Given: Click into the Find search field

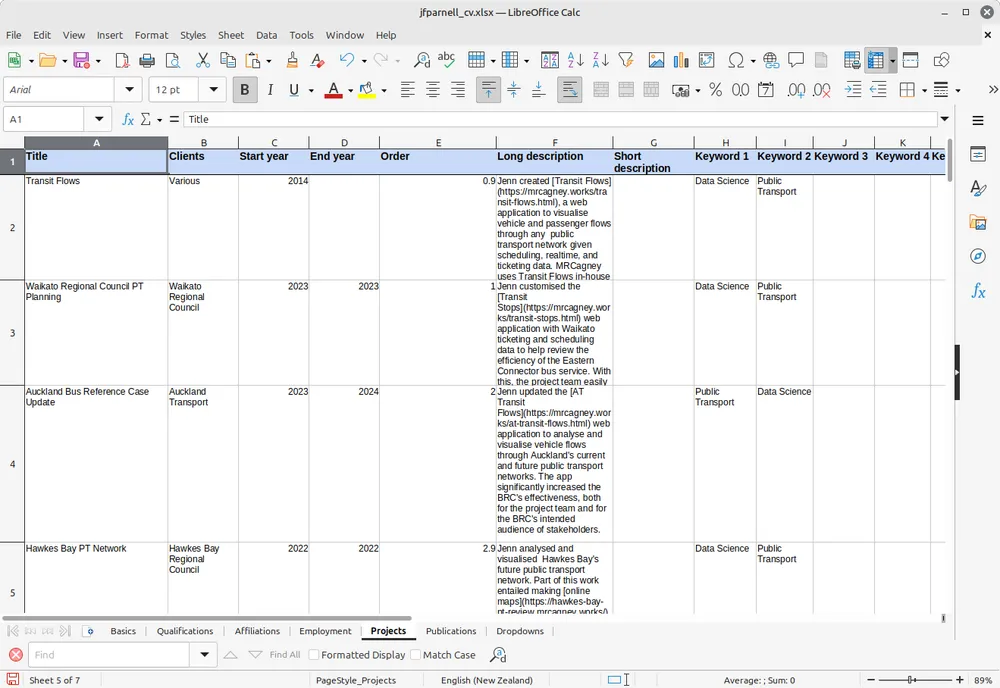Looking at the screenshot, I should [x=110, y=655].
